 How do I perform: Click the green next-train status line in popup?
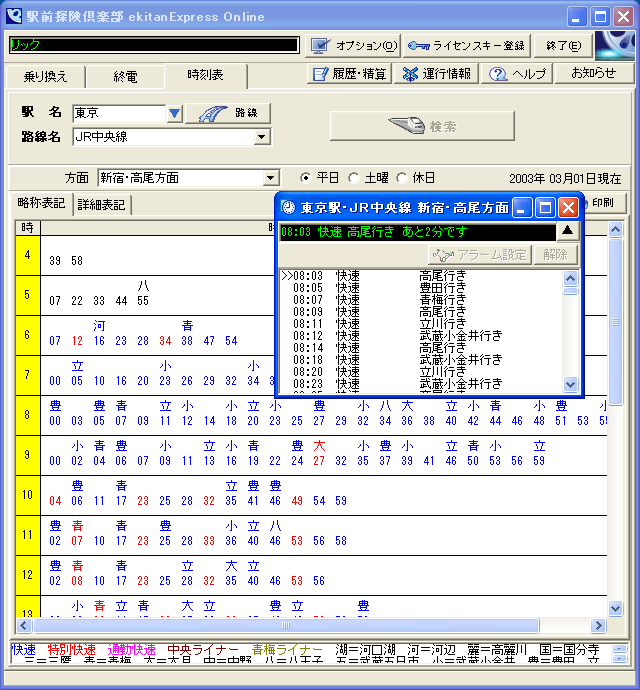click(418, 232)
